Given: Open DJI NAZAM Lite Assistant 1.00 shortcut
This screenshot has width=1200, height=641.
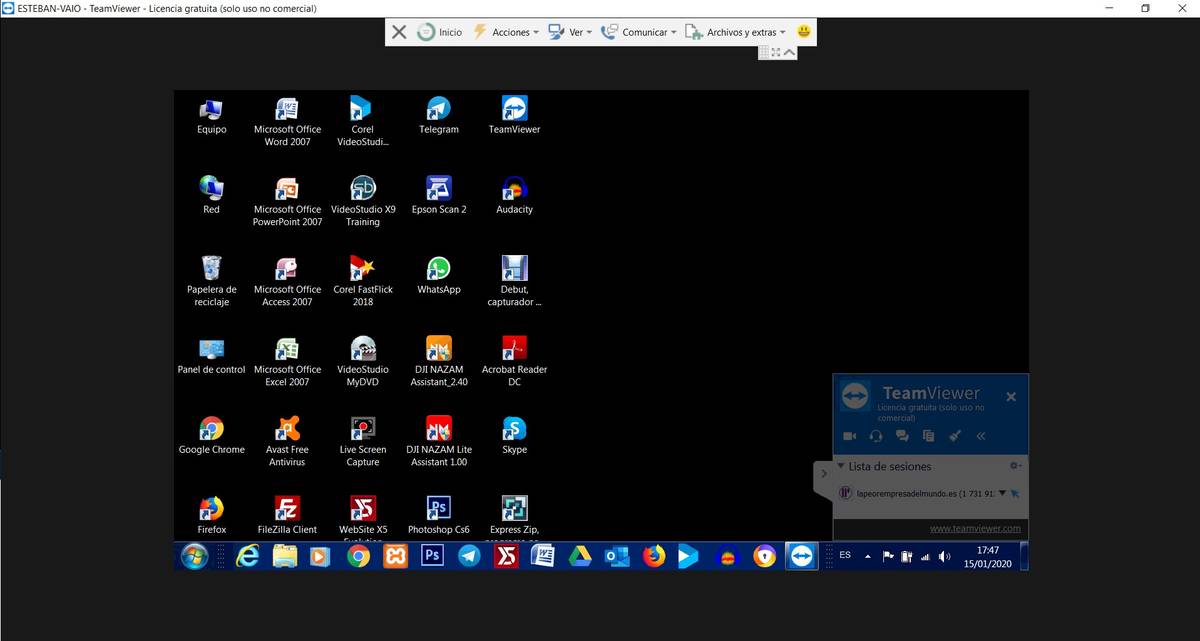Looking at the screenshot, I should point(438,441).
